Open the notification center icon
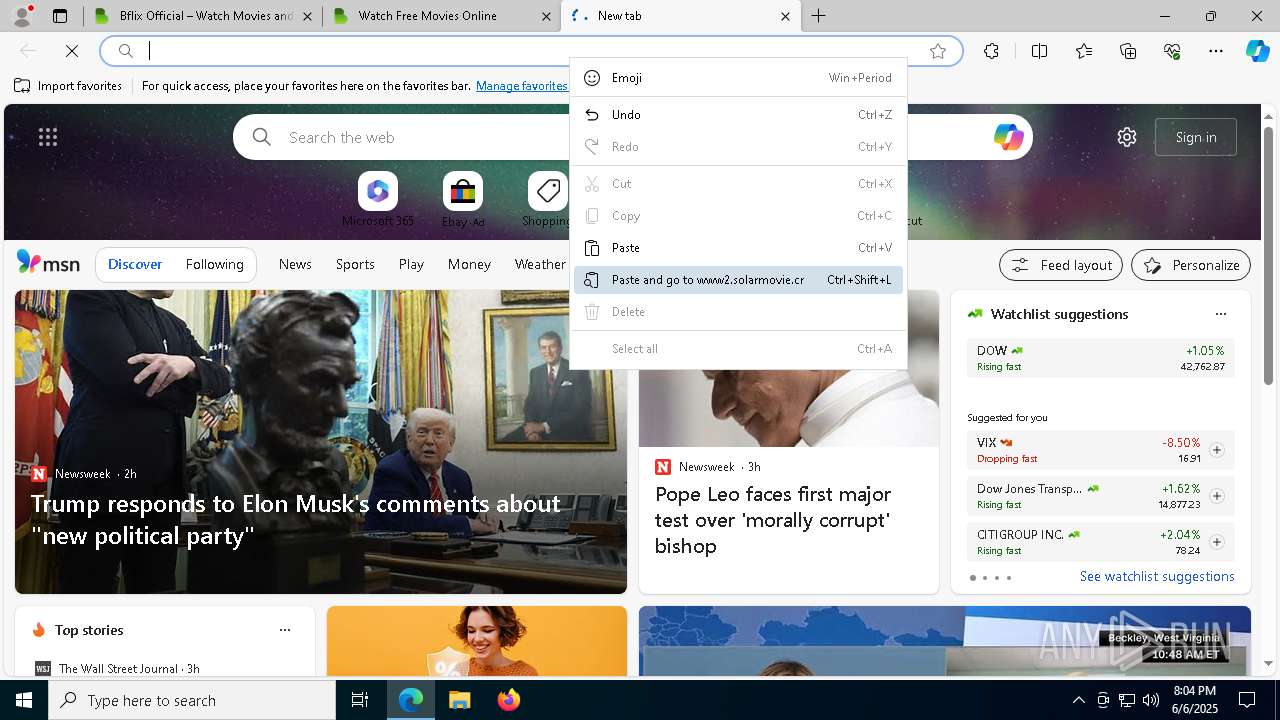This screenshot has height=720, width=1280. point(1247,700)
